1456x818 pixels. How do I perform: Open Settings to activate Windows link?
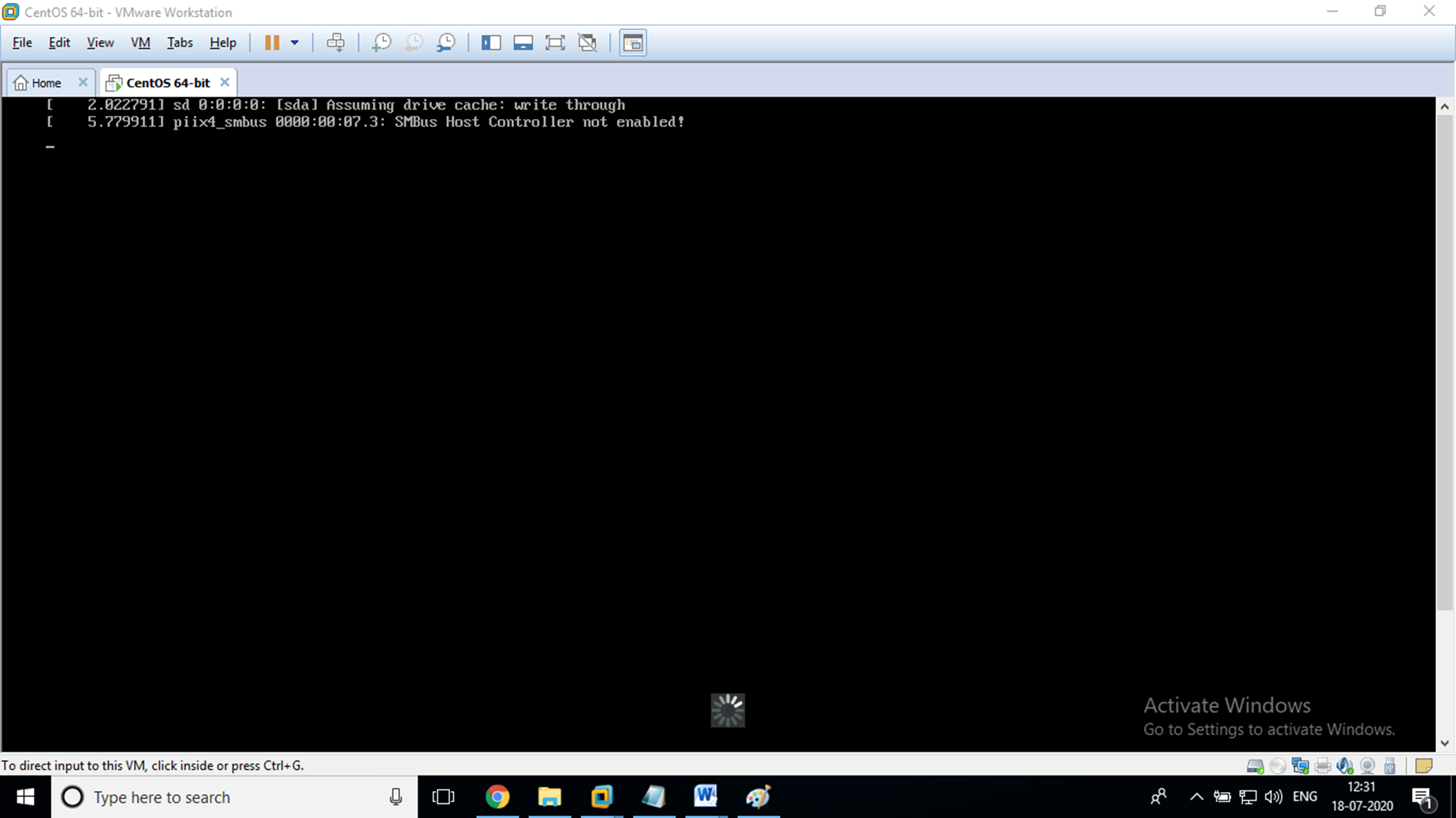coord(1269,729)
